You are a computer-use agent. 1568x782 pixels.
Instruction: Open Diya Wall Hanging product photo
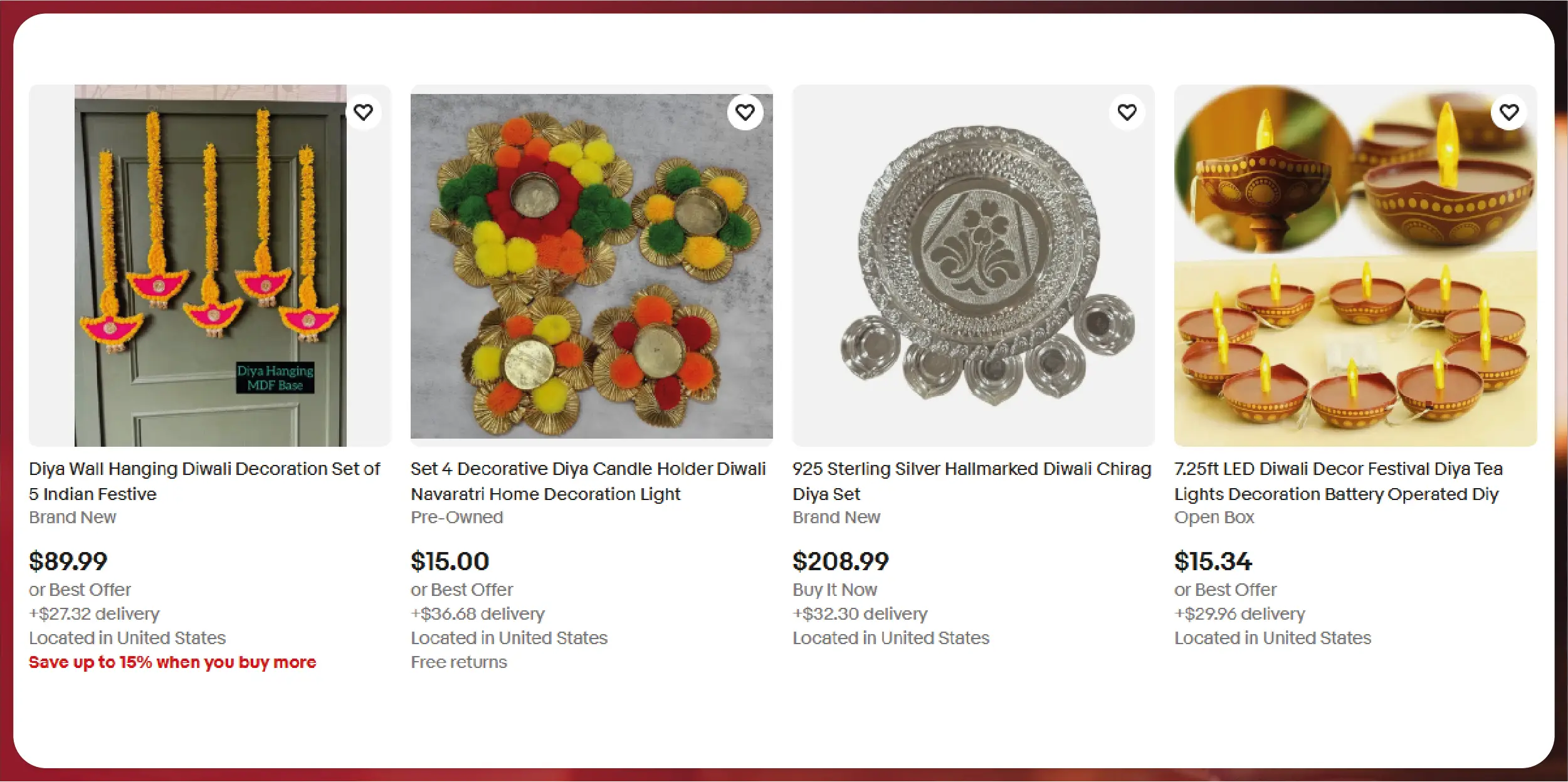(210, 266)
